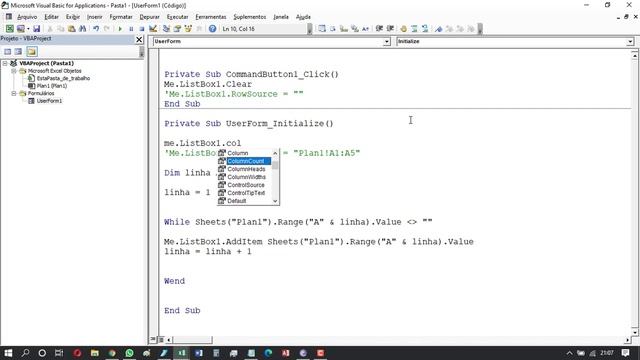Open the Formatar menu
The image size is (640, 360).
(x=121, y=17)
